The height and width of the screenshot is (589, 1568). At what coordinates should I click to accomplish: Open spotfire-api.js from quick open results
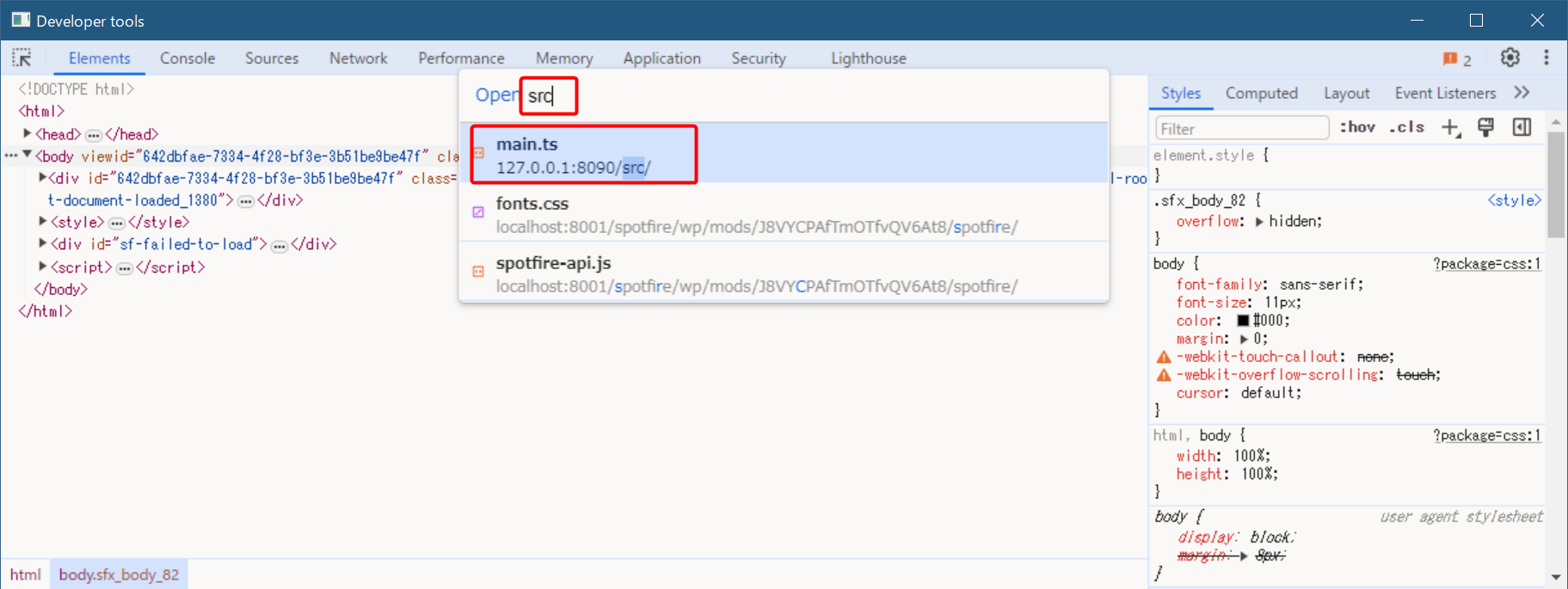784,273
